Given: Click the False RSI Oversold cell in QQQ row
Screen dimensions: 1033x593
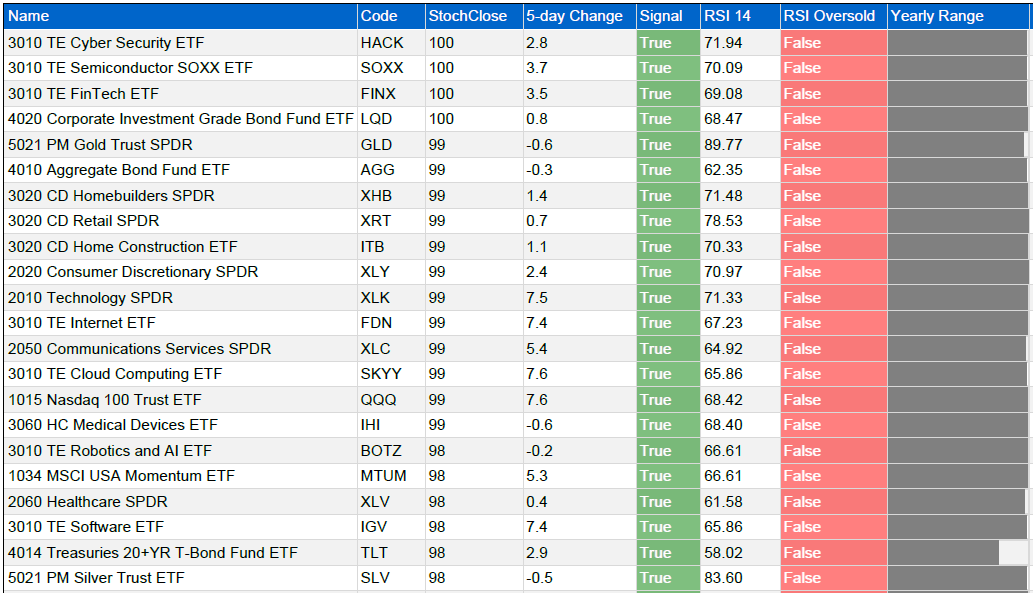Looking at the screenshot, I should pyautogui.click(x=833, y=400).
